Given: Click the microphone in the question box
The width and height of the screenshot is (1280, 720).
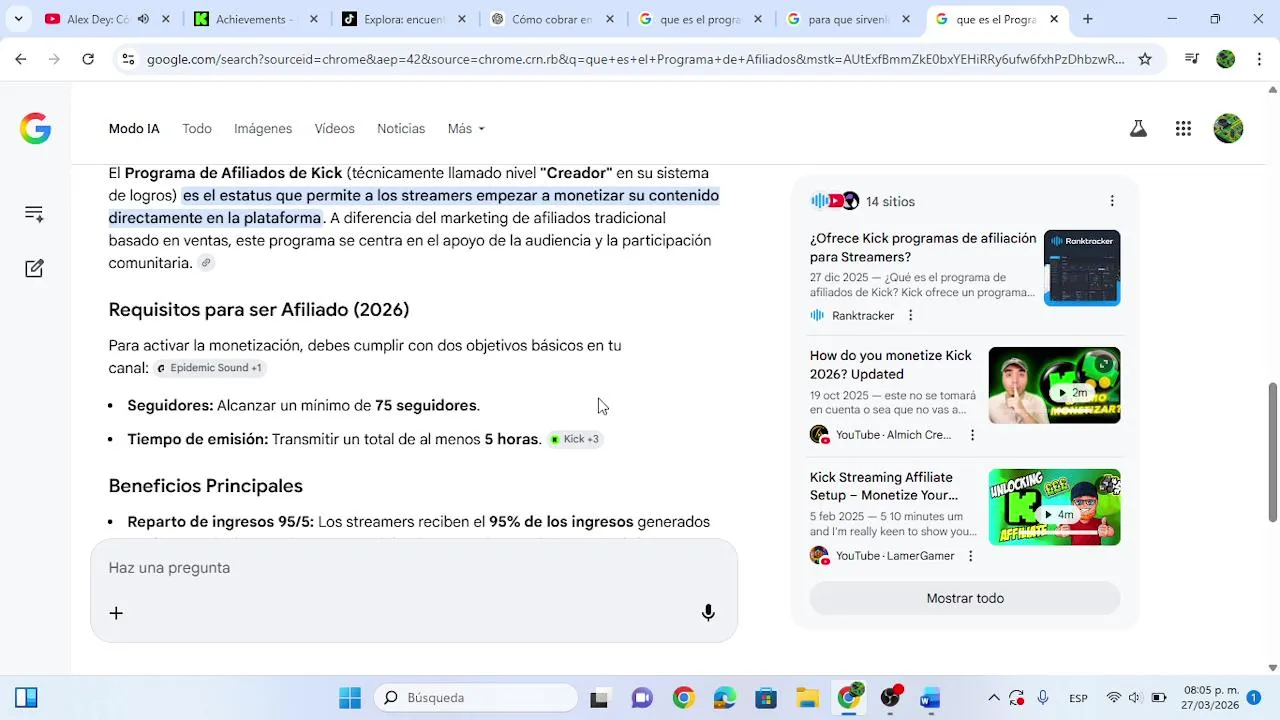Looking at the screenshot, I should [x=708, y=613].
